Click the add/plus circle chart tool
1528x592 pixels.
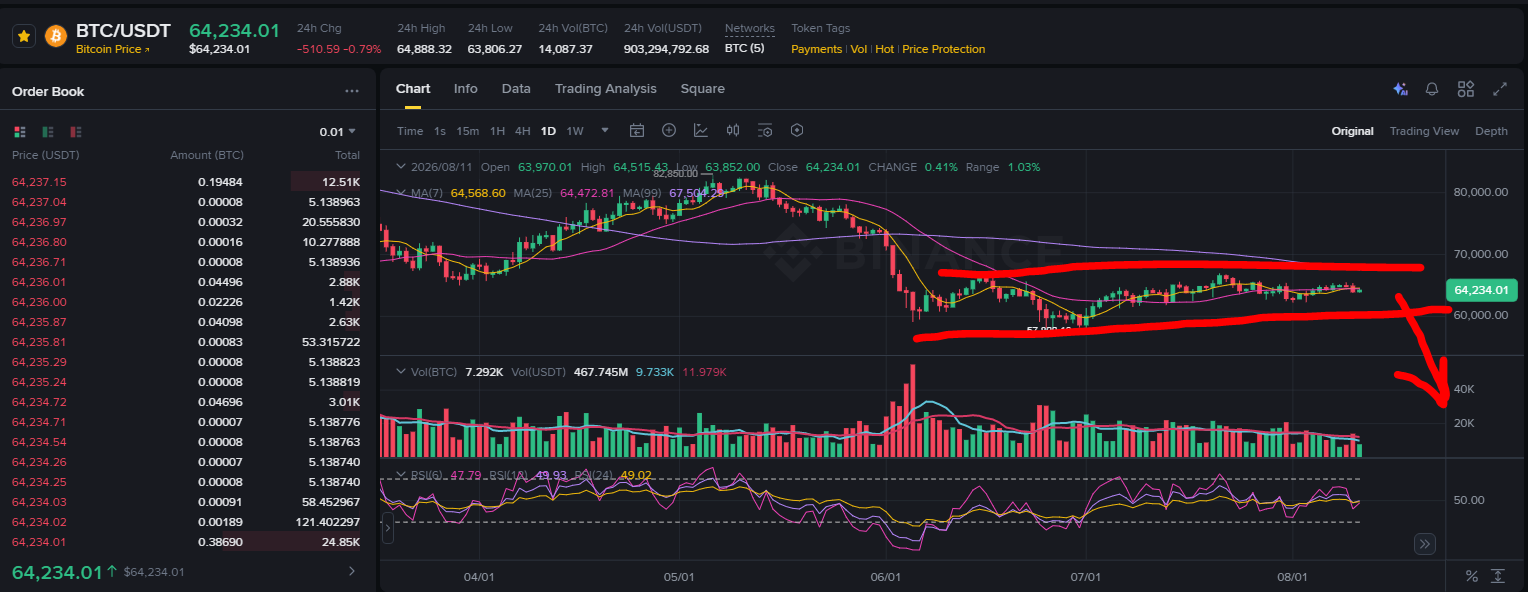(669, 131)
